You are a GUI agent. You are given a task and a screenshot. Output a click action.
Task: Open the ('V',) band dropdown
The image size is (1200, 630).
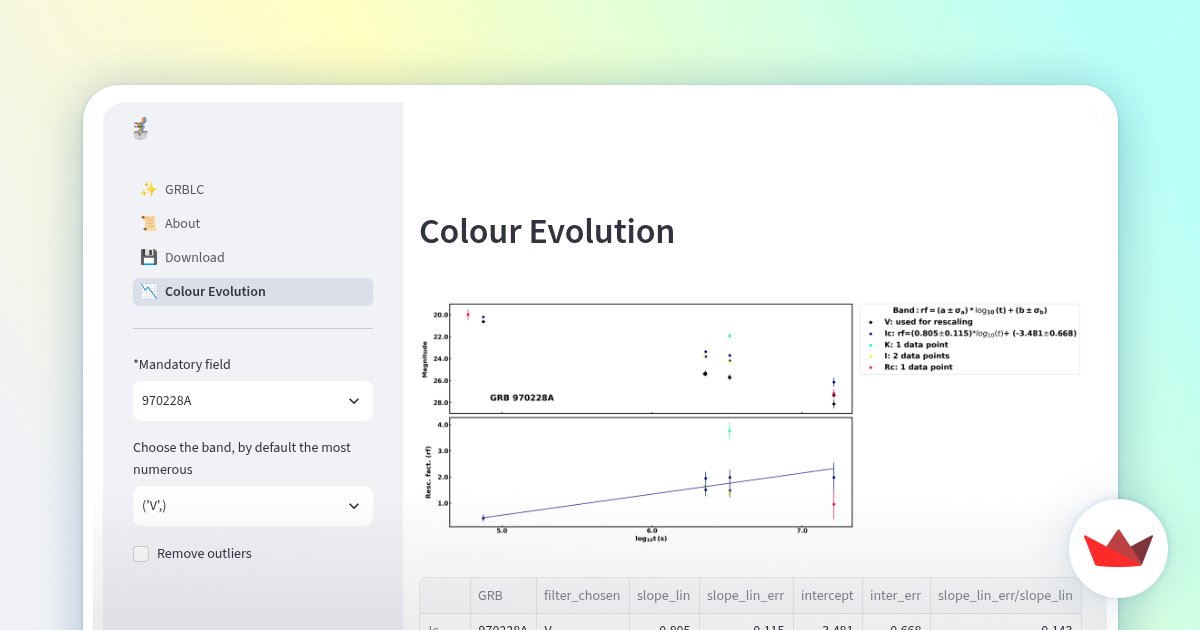[253, 506]
